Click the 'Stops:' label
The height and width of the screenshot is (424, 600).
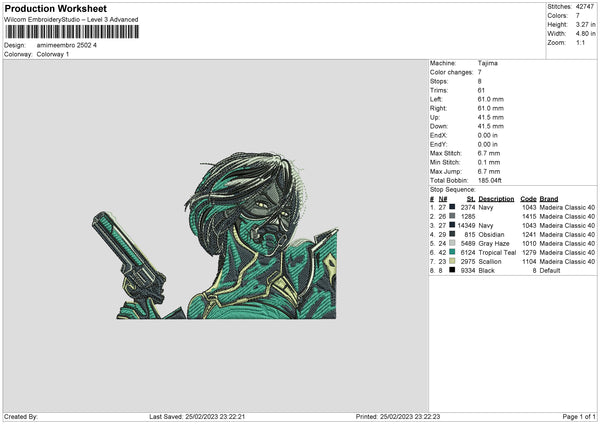pos(439,81)
